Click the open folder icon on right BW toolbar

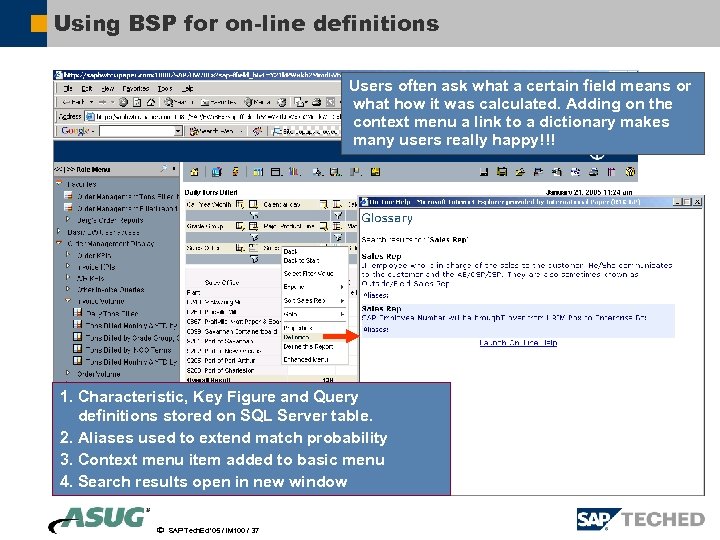pyautogui.click(x=520, y=172)
